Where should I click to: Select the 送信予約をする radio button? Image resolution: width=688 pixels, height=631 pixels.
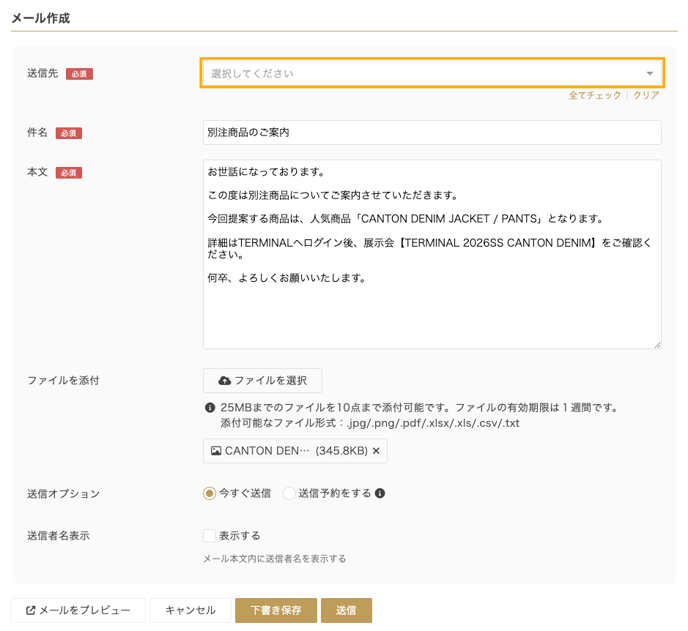tap(289, 493)
